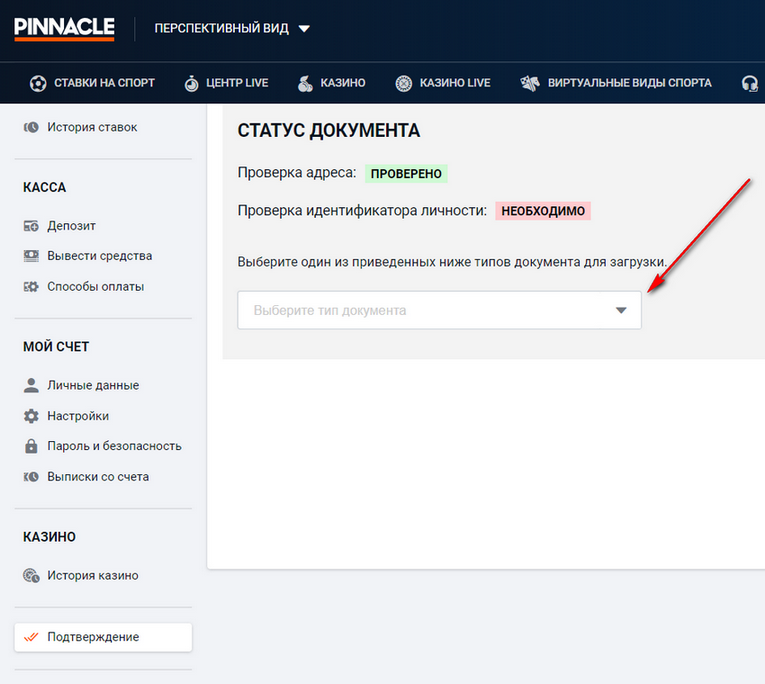Click the headset support icon
Image resolution: width=765 pixels, height=684 pixels.
click(x=750, y=83)
